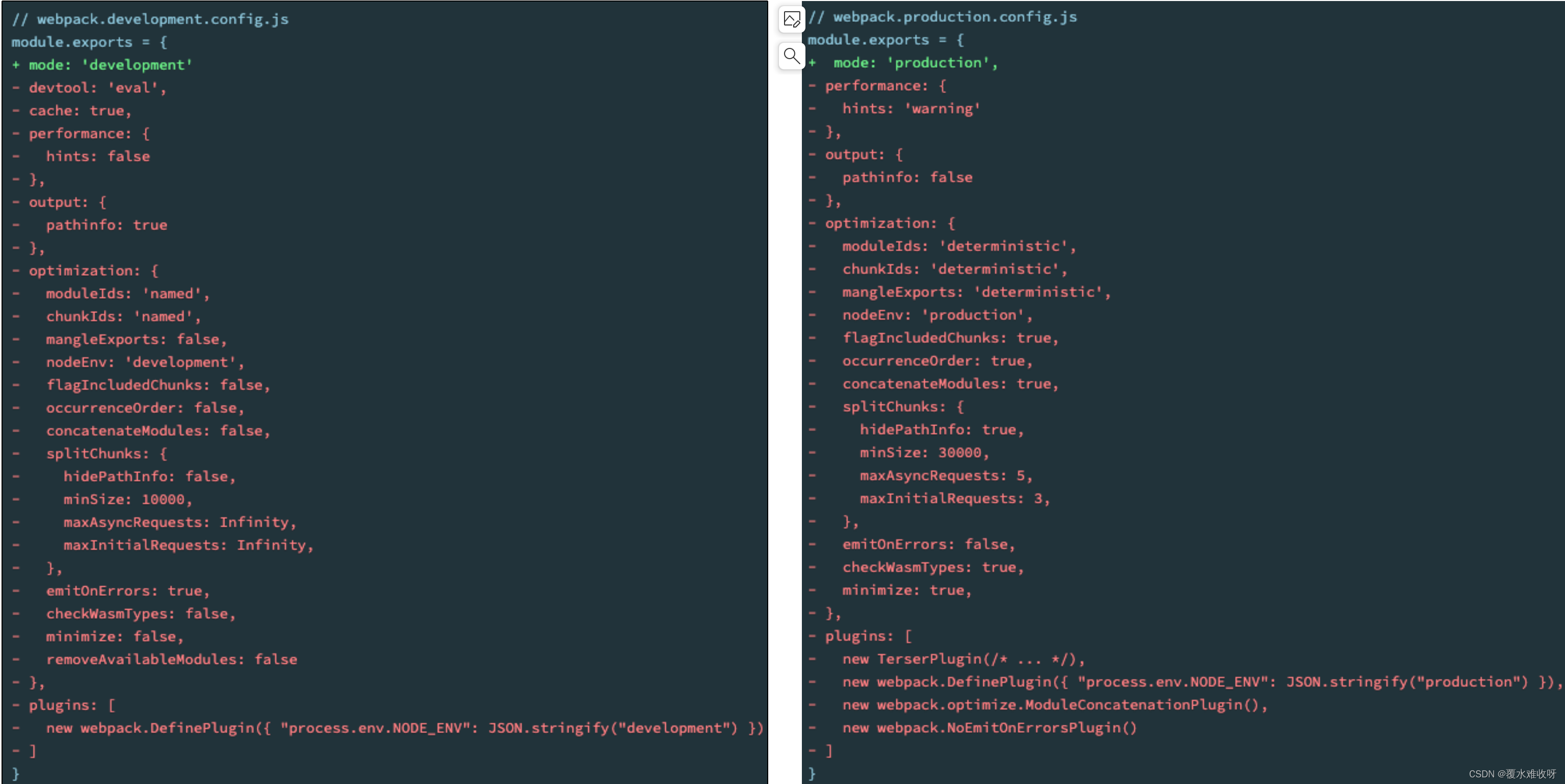Select the line "mode: 'production',"

916,63
